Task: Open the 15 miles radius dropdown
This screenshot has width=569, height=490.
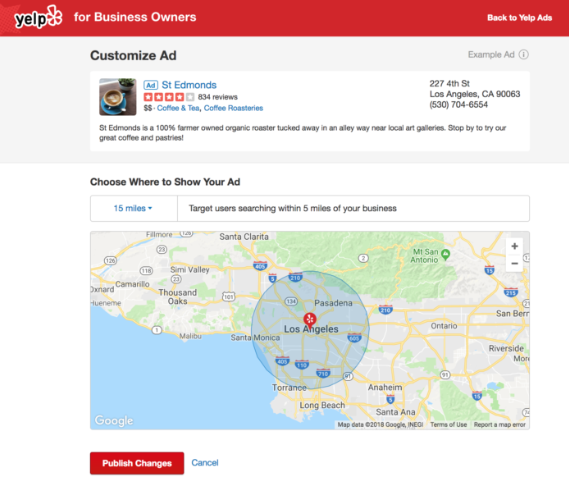Action: tap(133, 208)
